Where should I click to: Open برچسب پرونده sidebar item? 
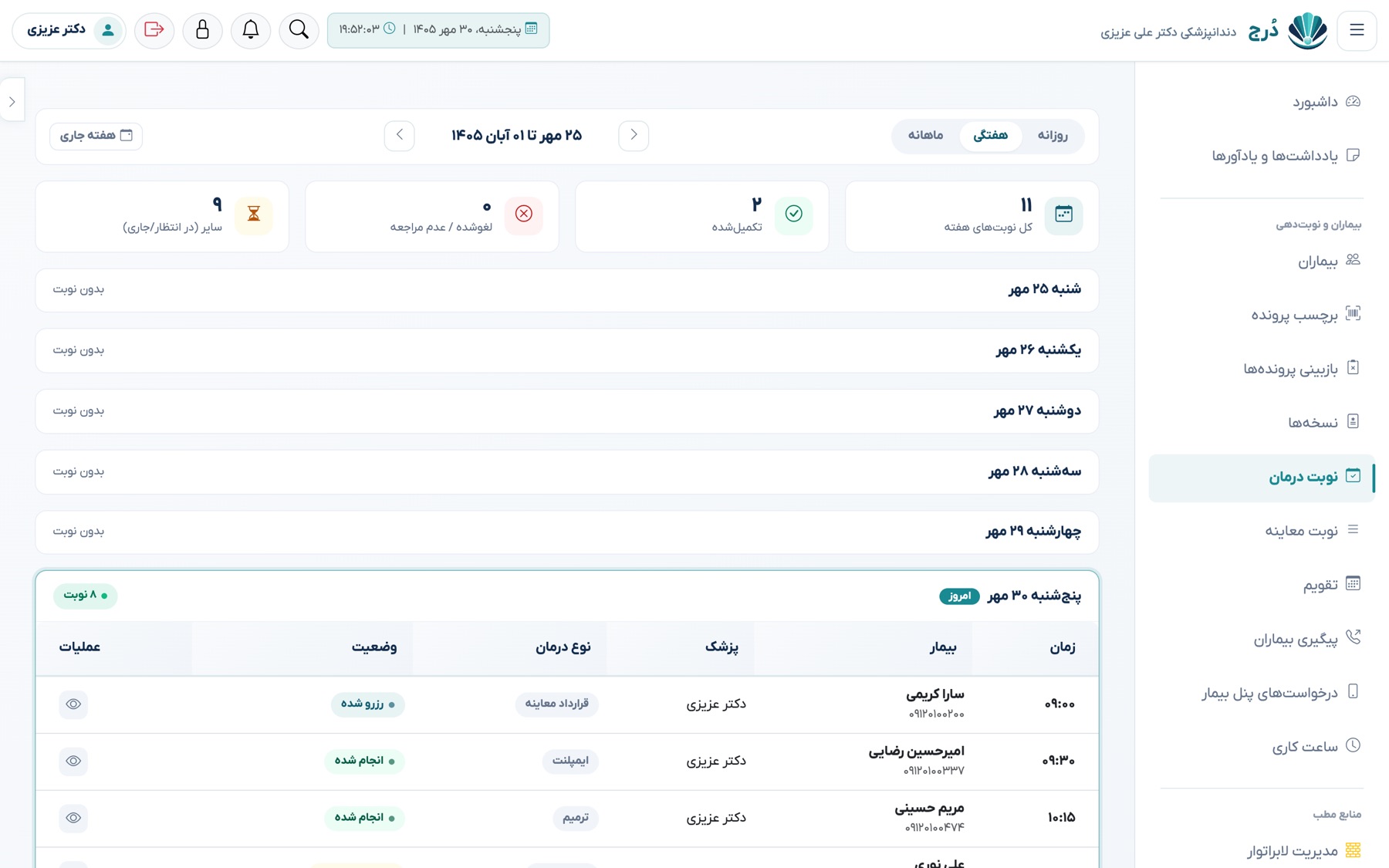coord(1261,315)
